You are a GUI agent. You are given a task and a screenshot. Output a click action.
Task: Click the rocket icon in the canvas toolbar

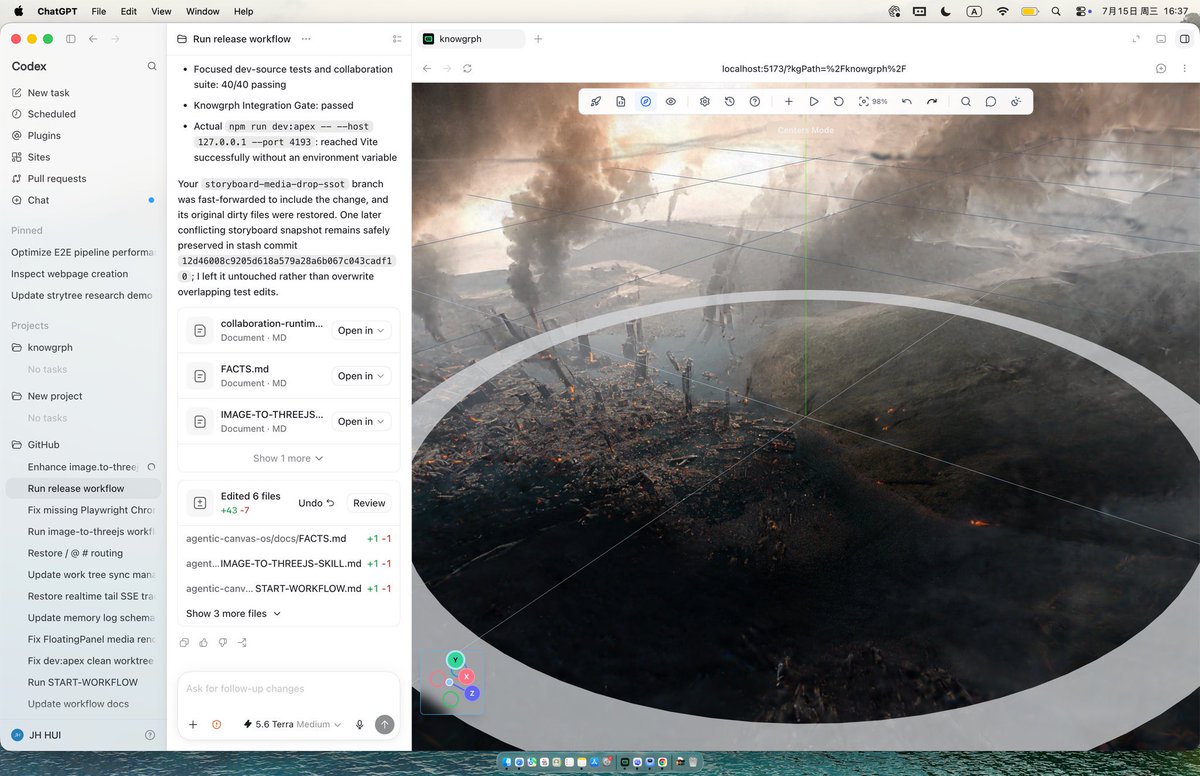(596, 101)
